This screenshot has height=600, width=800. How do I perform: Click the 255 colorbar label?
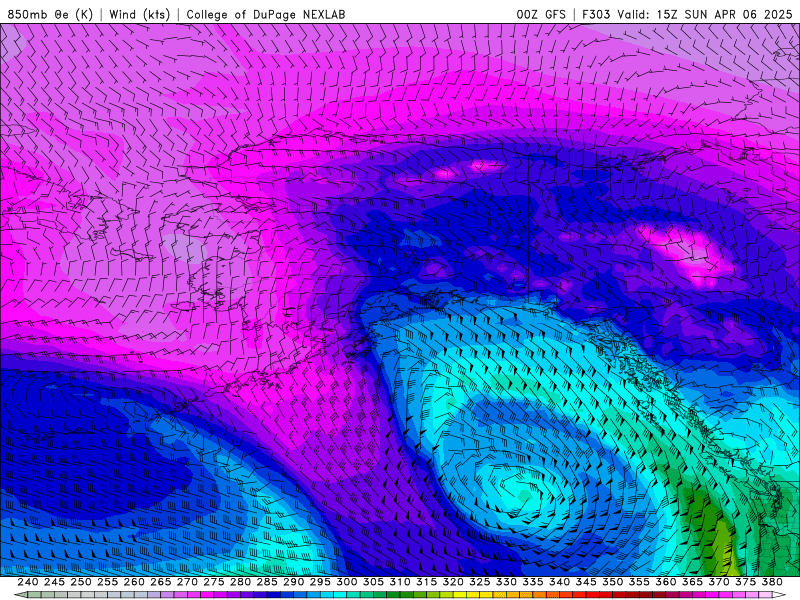107,582
